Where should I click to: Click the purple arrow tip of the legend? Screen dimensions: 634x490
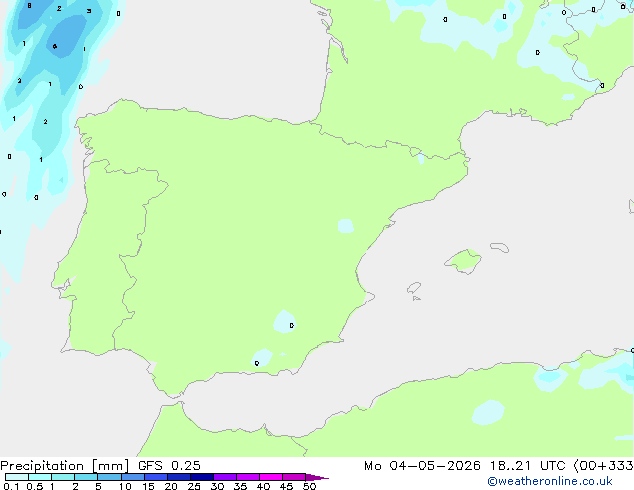click(x=317, y=477)
